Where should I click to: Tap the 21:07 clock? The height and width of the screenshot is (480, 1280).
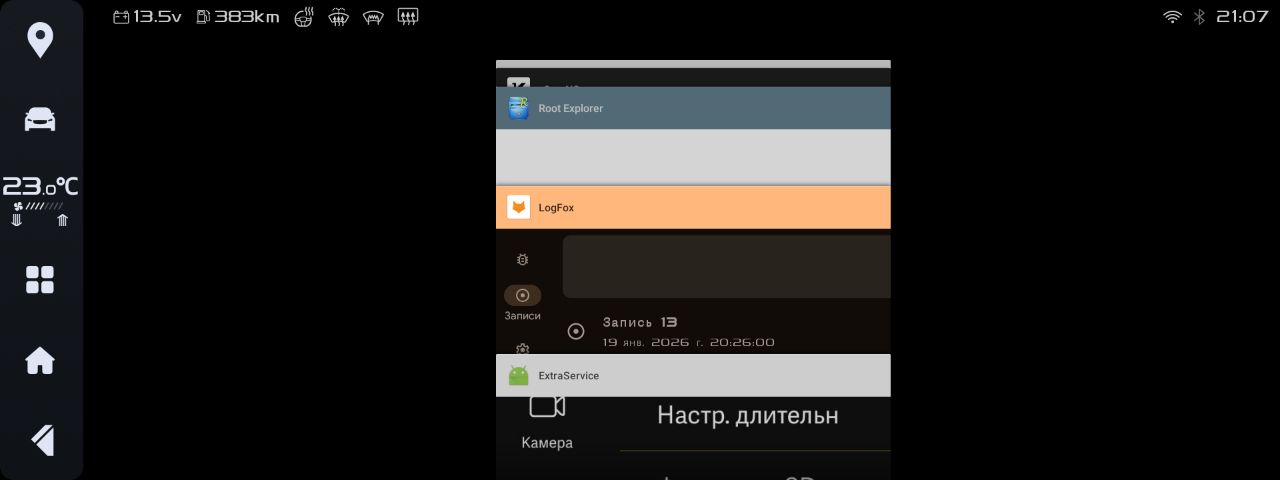[x=1242, y=17]
